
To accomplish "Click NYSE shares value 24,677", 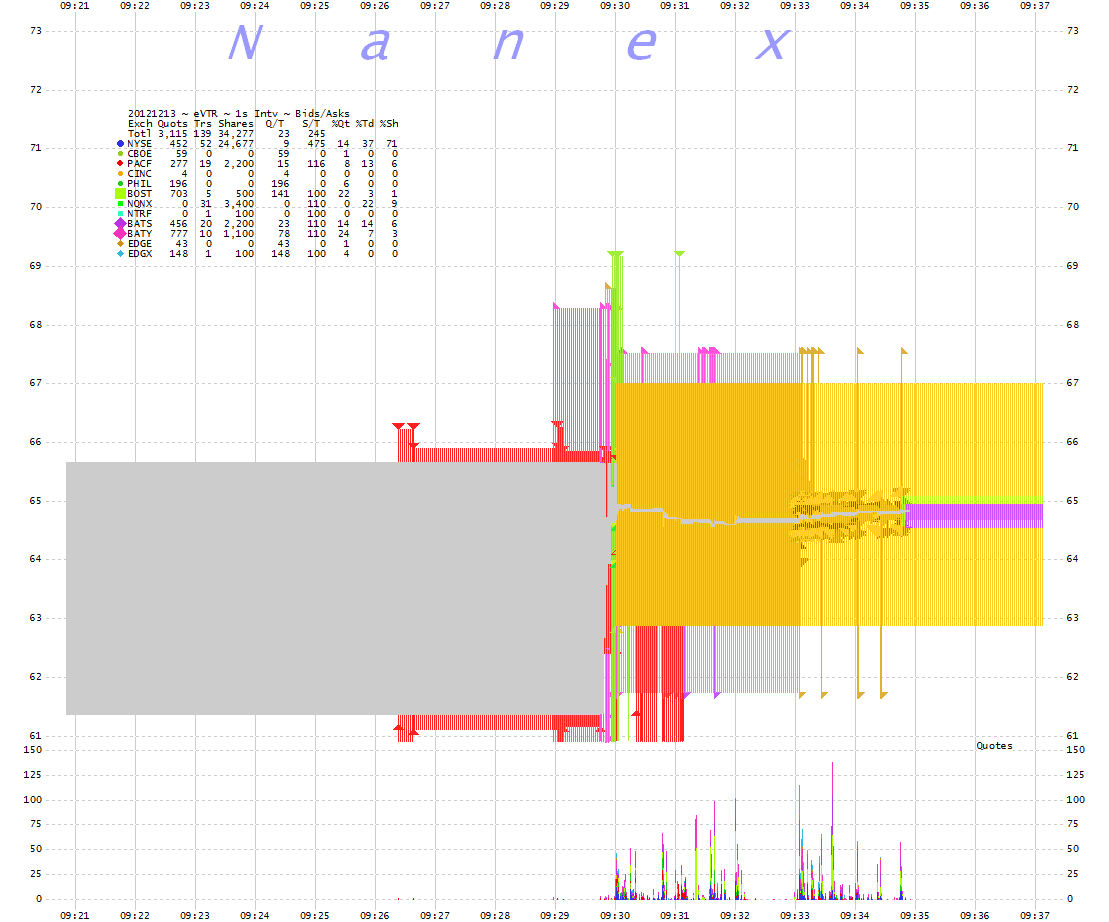I will pyautogui.click(x=236, y=144).
